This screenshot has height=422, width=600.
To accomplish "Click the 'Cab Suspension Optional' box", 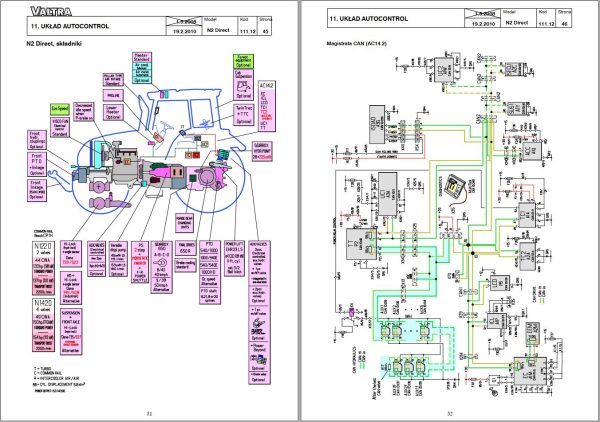I will coord(243,85).
